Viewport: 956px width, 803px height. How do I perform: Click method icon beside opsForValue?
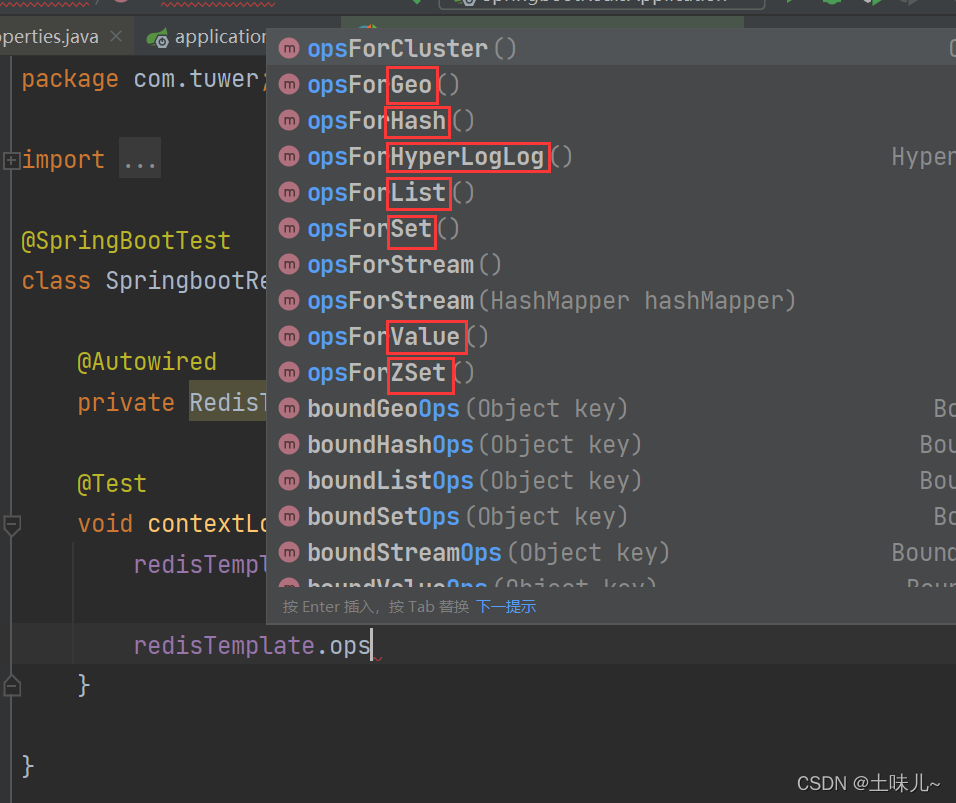click(x=289, y=335)
